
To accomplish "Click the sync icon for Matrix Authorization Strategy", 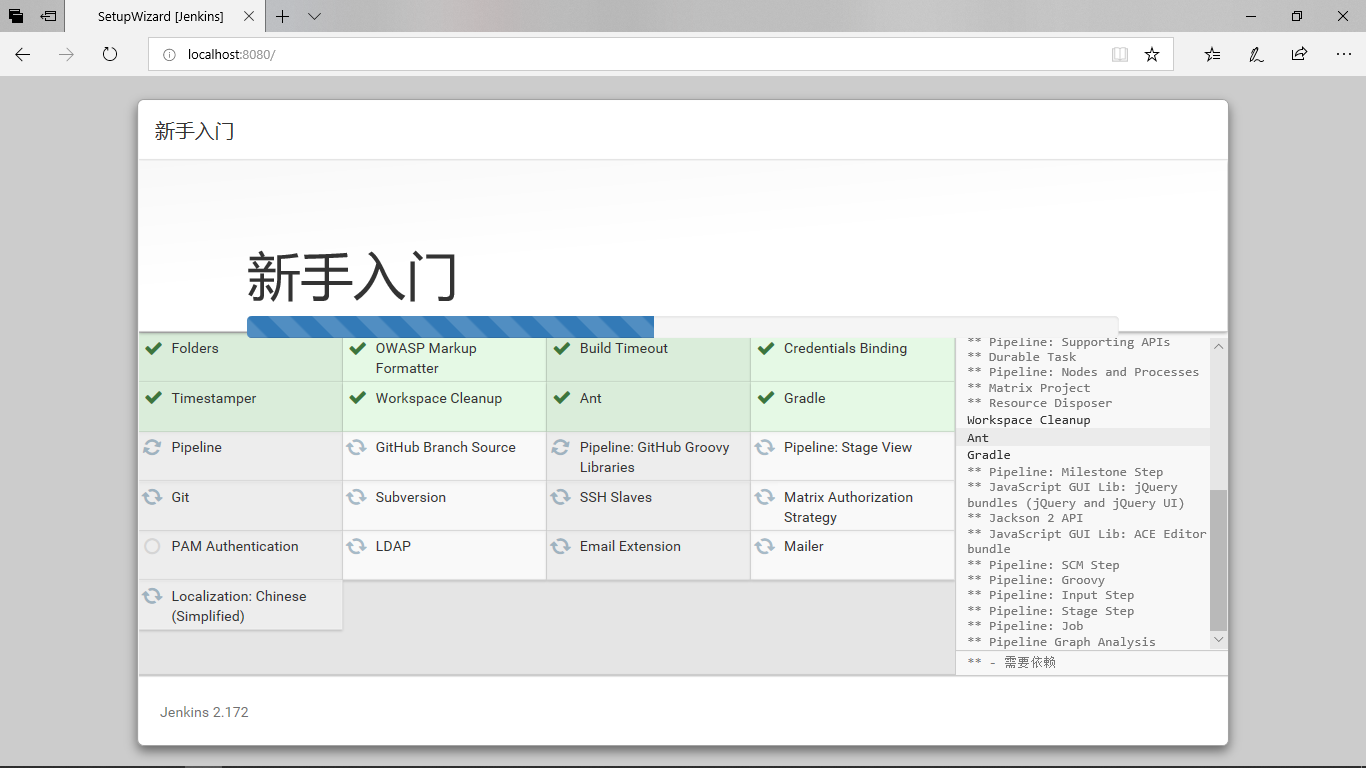I will (x=764, y=497).
